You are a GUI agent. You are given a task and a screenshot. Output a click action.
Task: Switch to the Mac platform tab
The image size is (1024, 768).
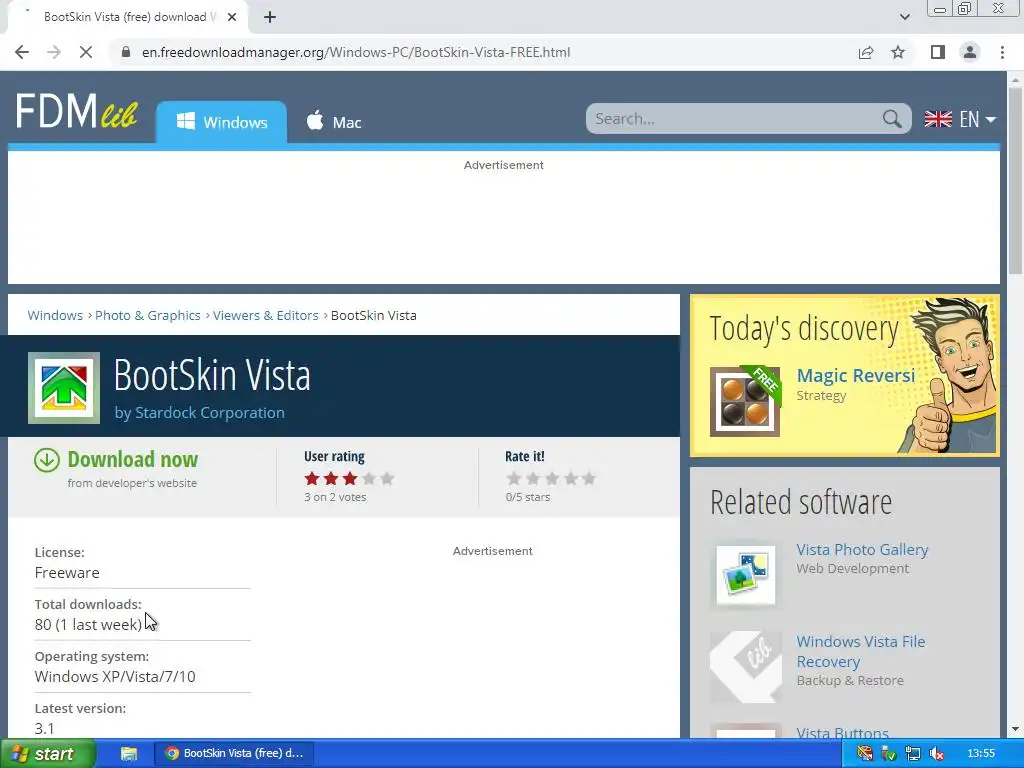click(334, 122)
